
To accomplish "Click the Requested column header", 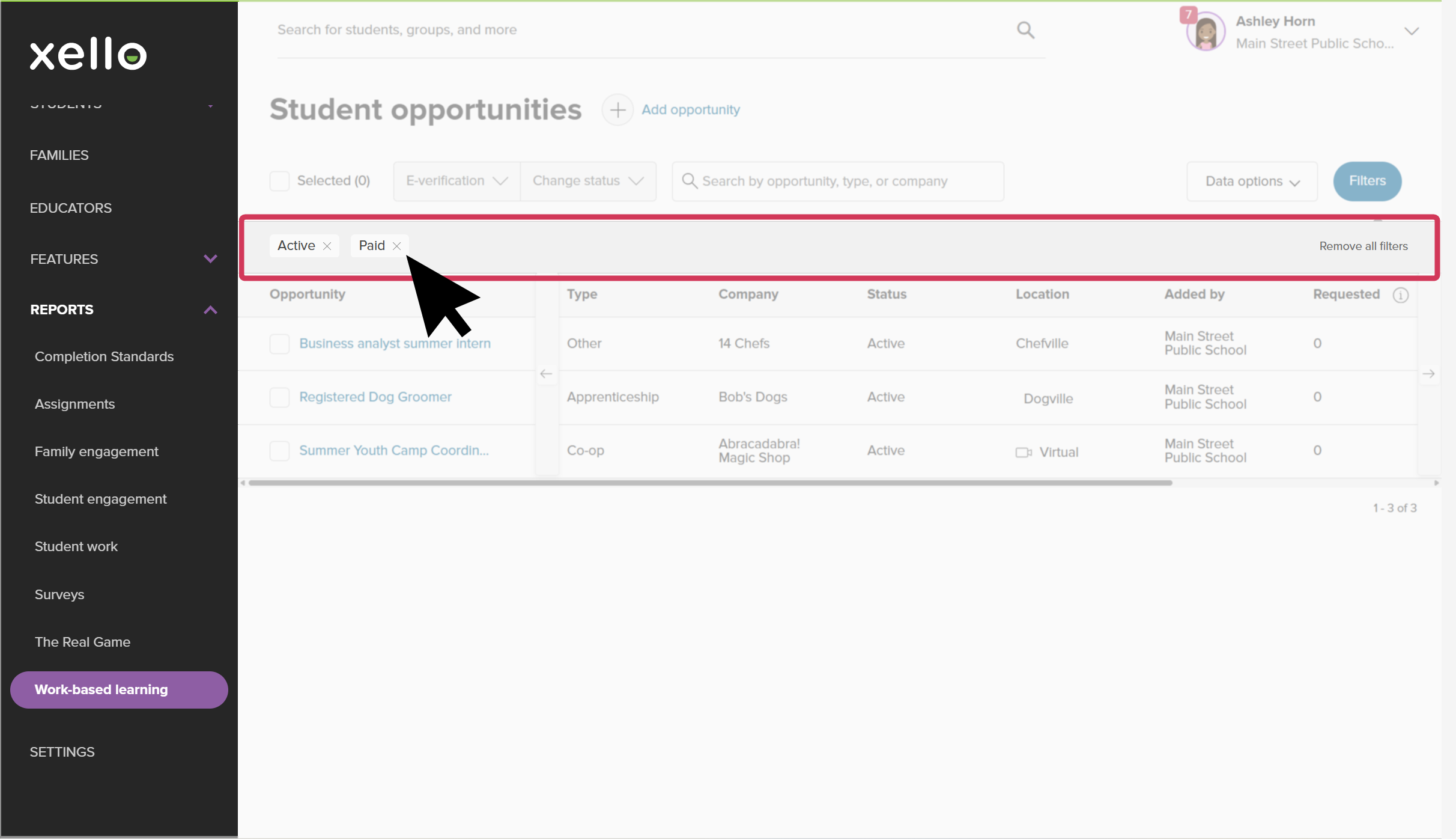I will click(1346, 294).
